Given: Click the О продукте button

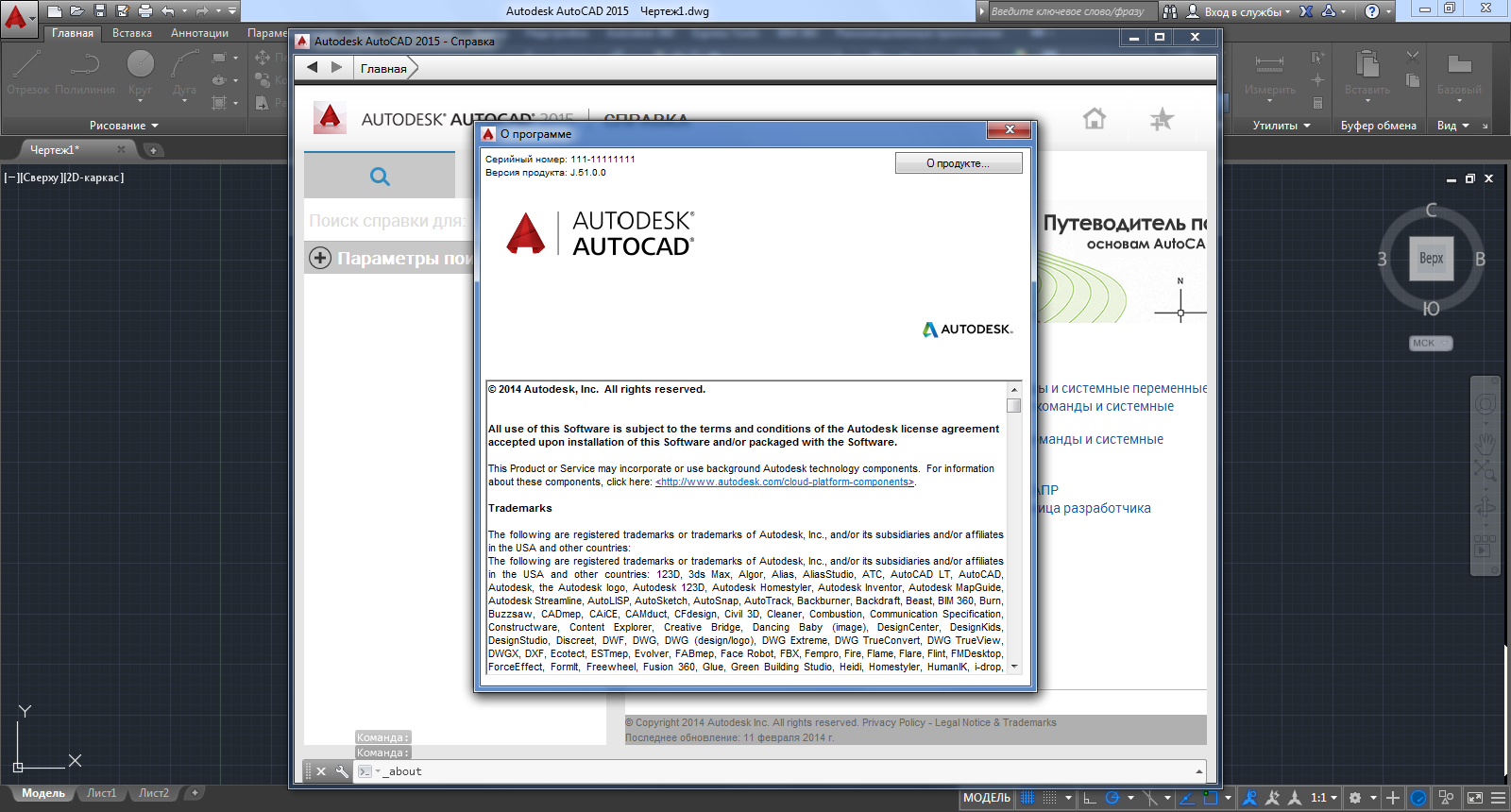Looking at the screenshot, I should coord(959,163).
